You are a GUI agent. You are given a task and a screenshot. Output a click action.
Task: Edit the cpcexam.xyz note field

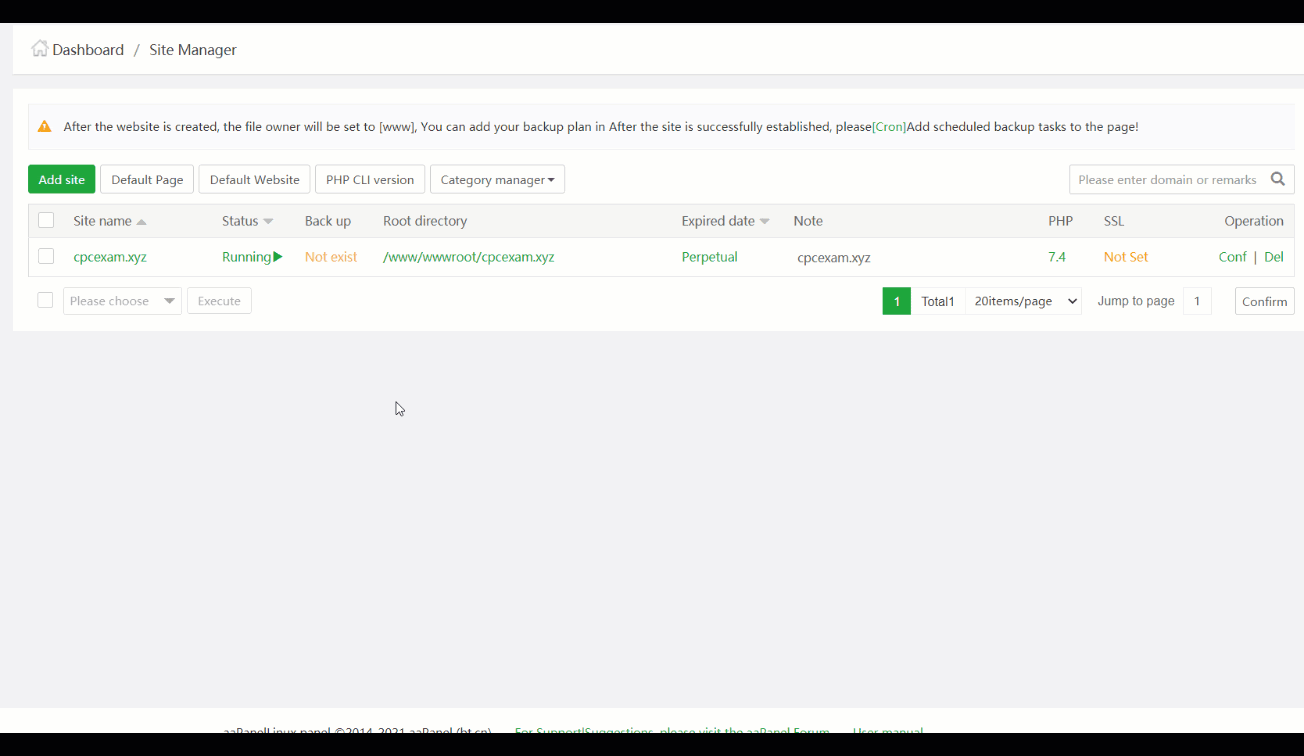tap(834, 257)
